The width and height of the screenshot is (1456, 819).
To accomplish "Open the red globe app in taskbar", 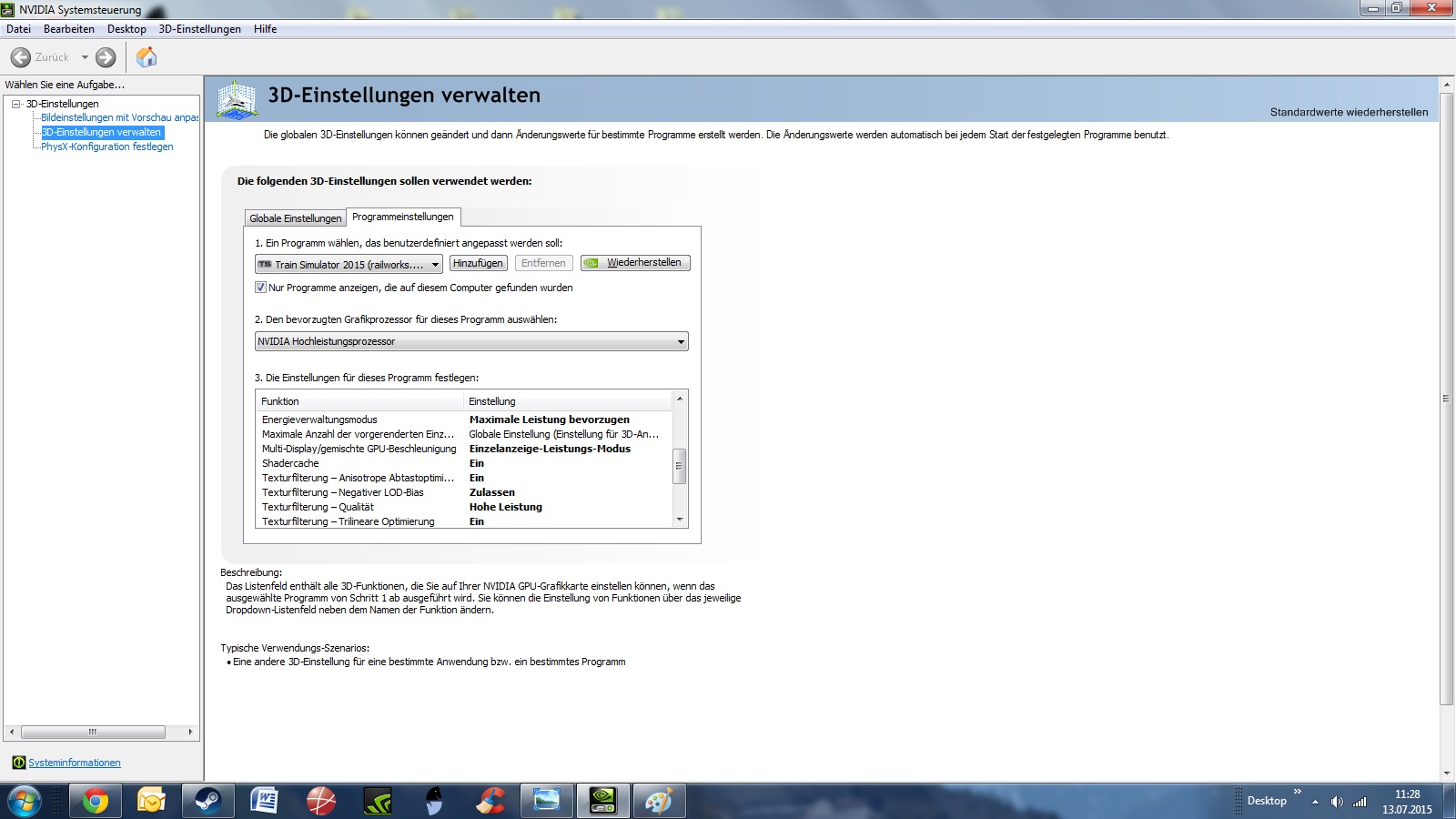I will [320, 801].
